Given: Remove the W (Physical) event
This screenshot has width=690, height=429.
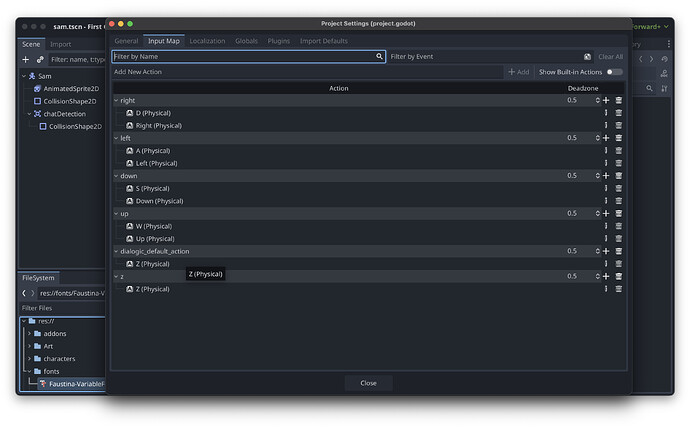Looking at the screenshot, I should (x=618, y=226).
